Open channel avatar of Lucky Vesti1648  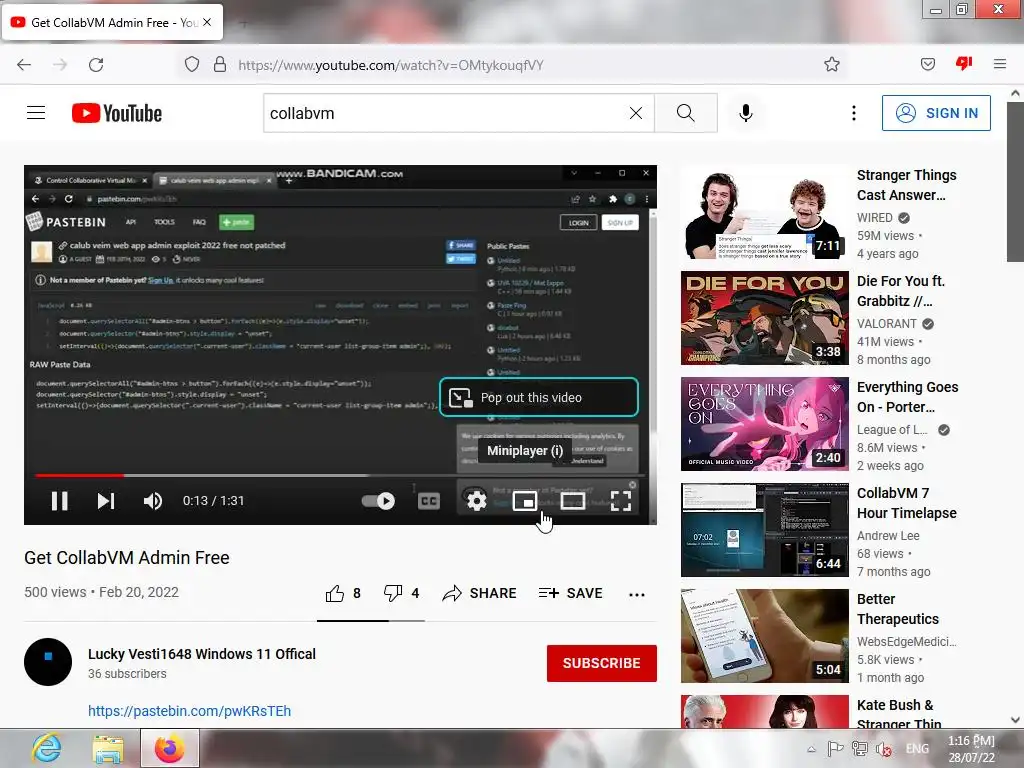[48, 662]
